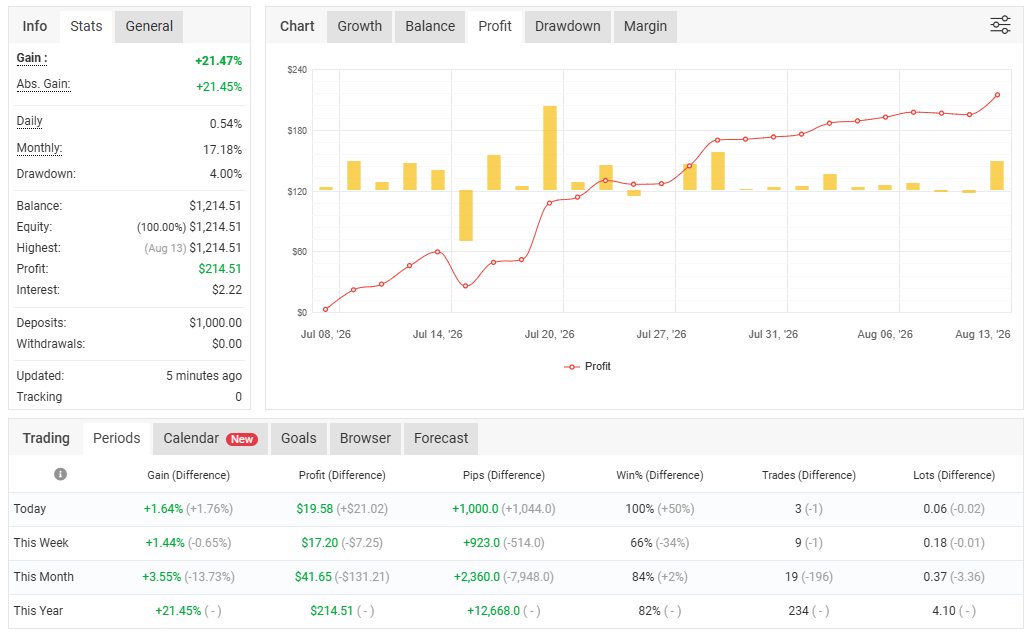The image size is (1029, 636).
Task: Select the This Week row label
Action: pos(41,543)
